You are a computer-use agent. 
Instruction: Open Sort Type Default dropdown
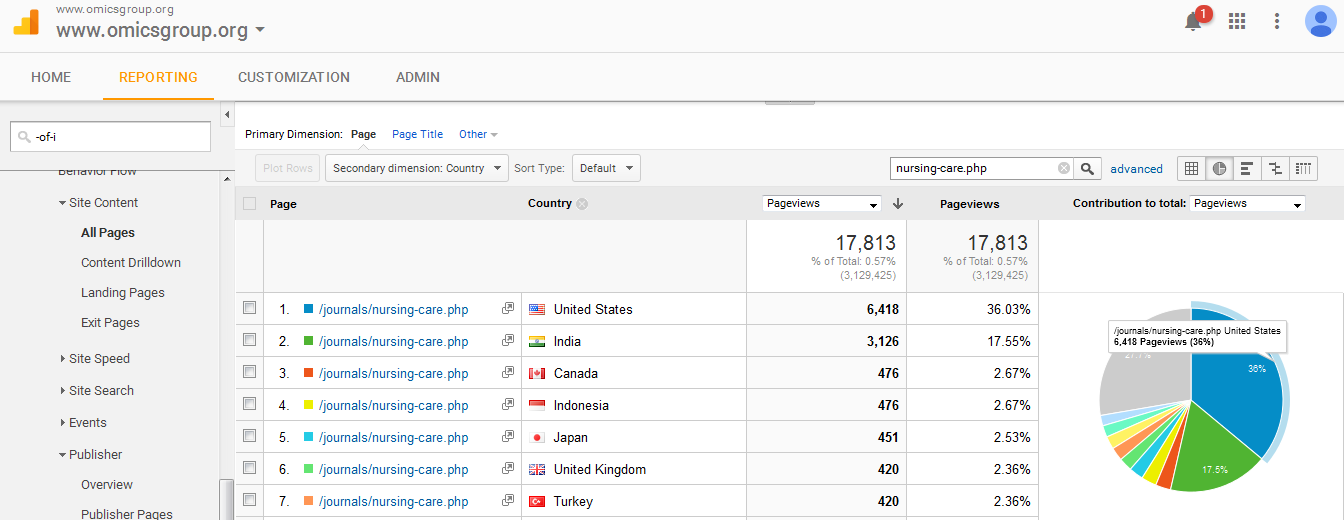[606, 168]
